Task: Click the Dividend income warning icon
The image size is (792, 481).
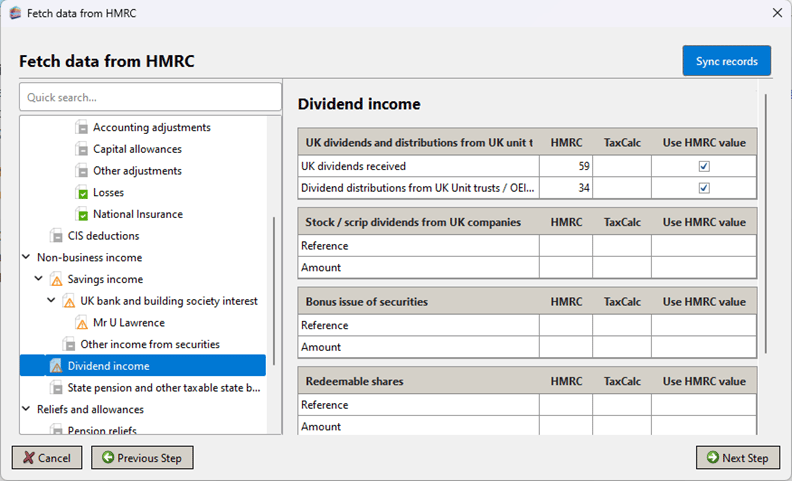Action: [56, 366]
